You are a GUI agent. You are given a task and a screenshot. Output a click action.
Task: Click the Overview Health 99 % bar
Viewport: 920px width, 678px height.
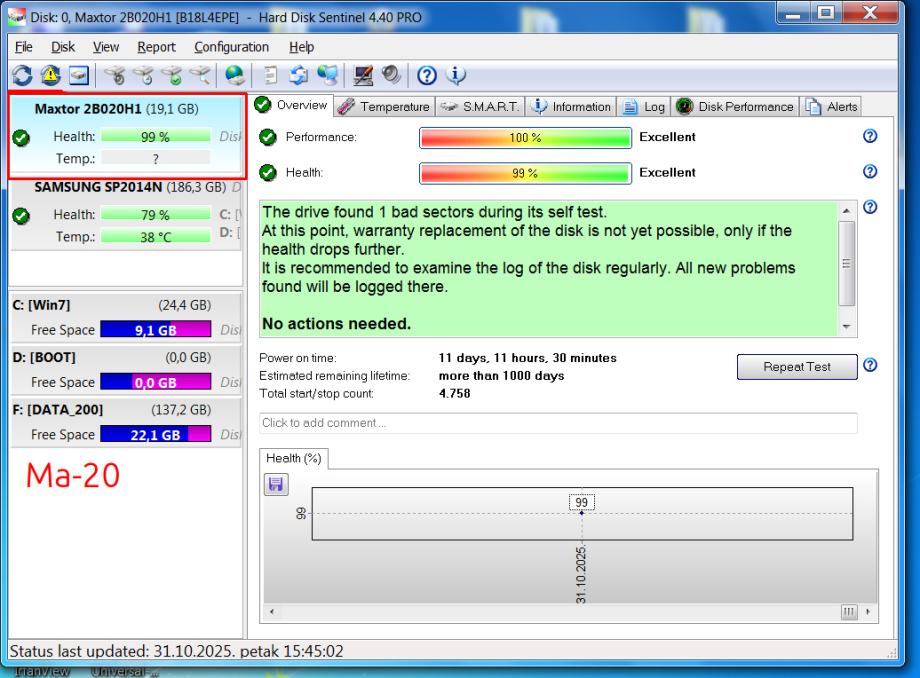click(525, 173)
